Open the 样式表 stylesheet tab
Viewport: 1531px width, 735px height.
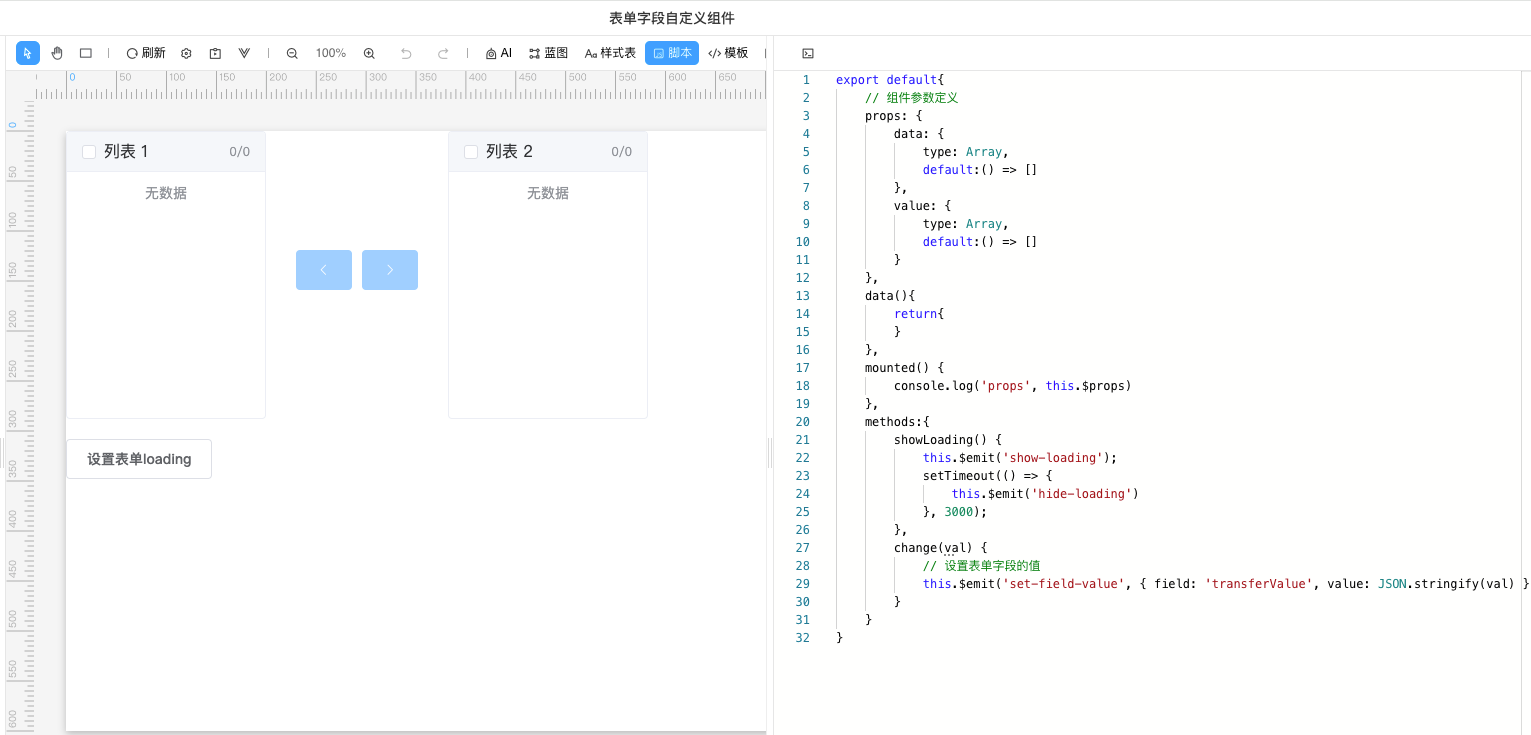click(x=610, y=53)
